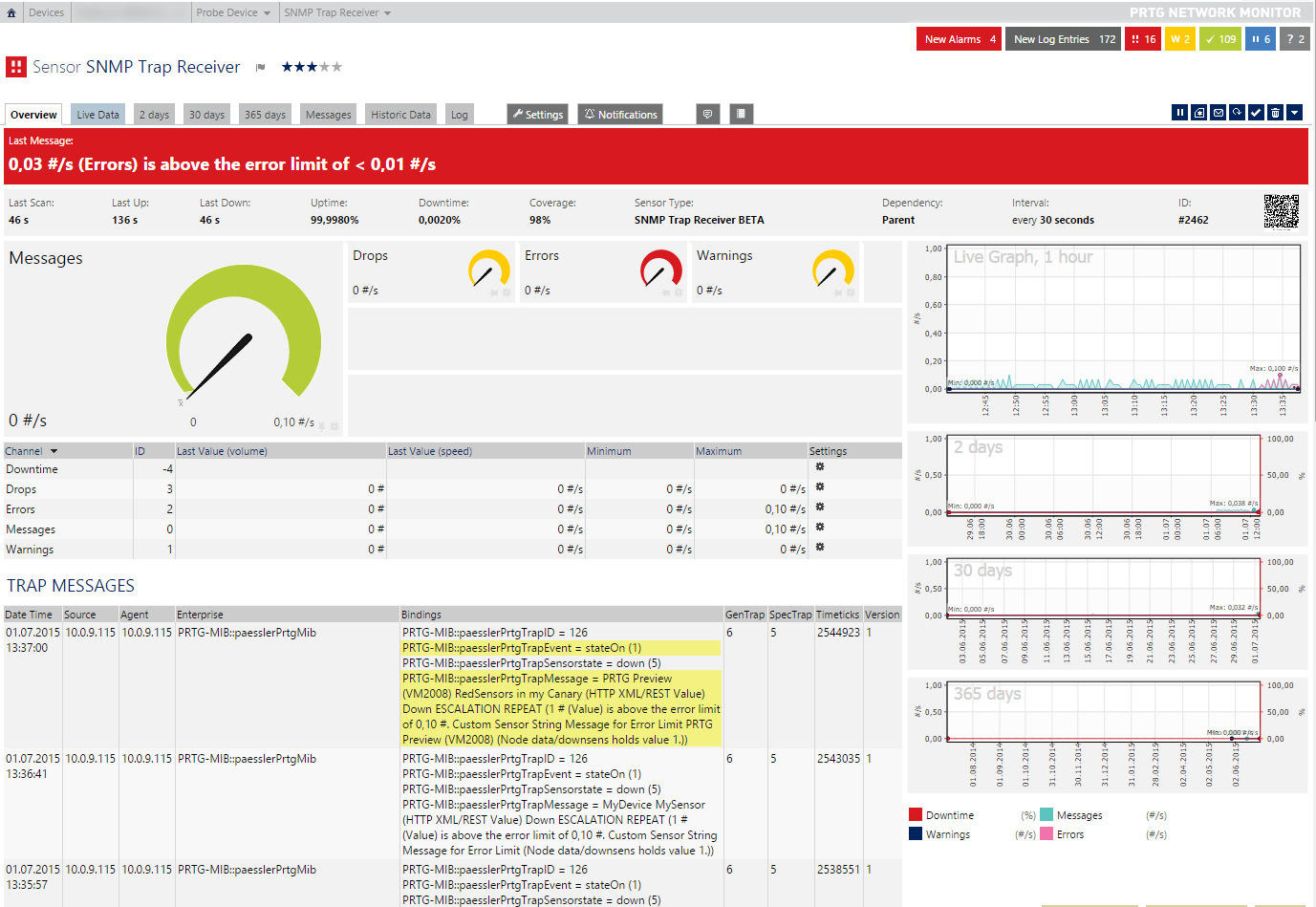Click the red Downtime legend swatch
This screenshot has width=1316, height=907.
pos(916,815)
